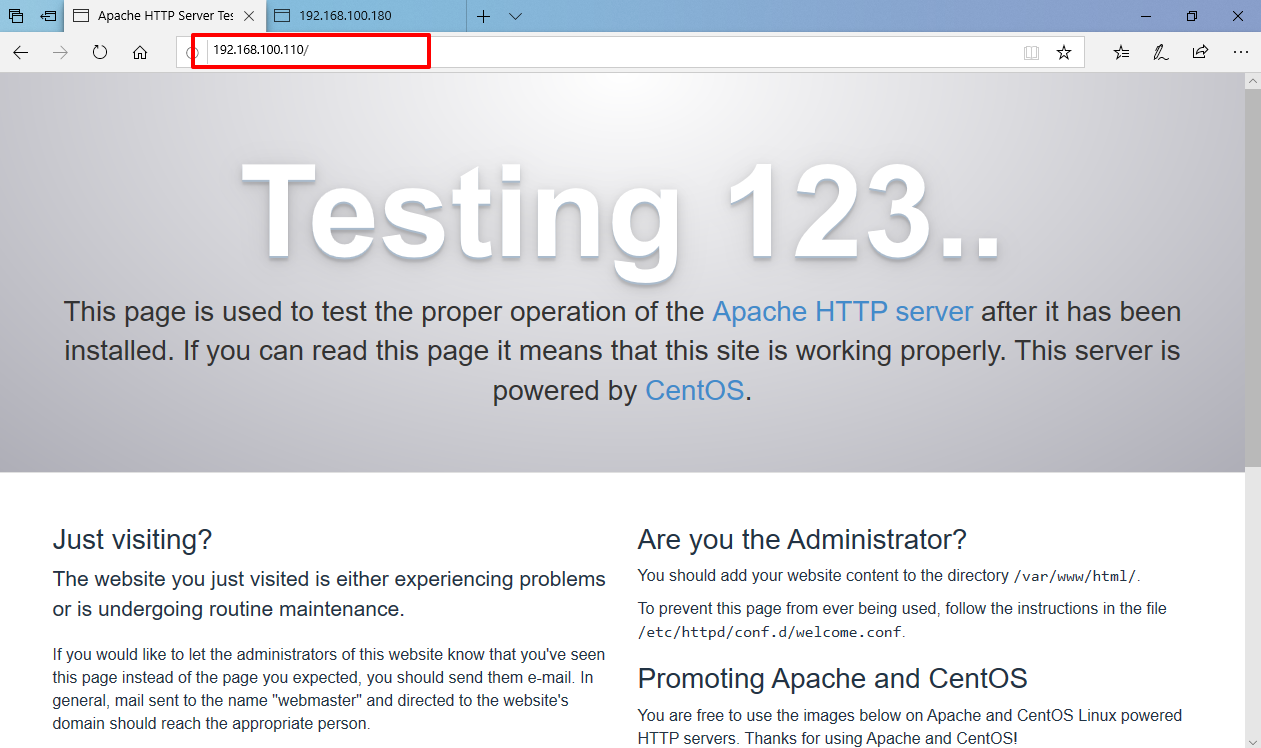This screenshot has height=748, width=1261.
Task: Click the Forward navigation arrow
Action: coord(60,52)
